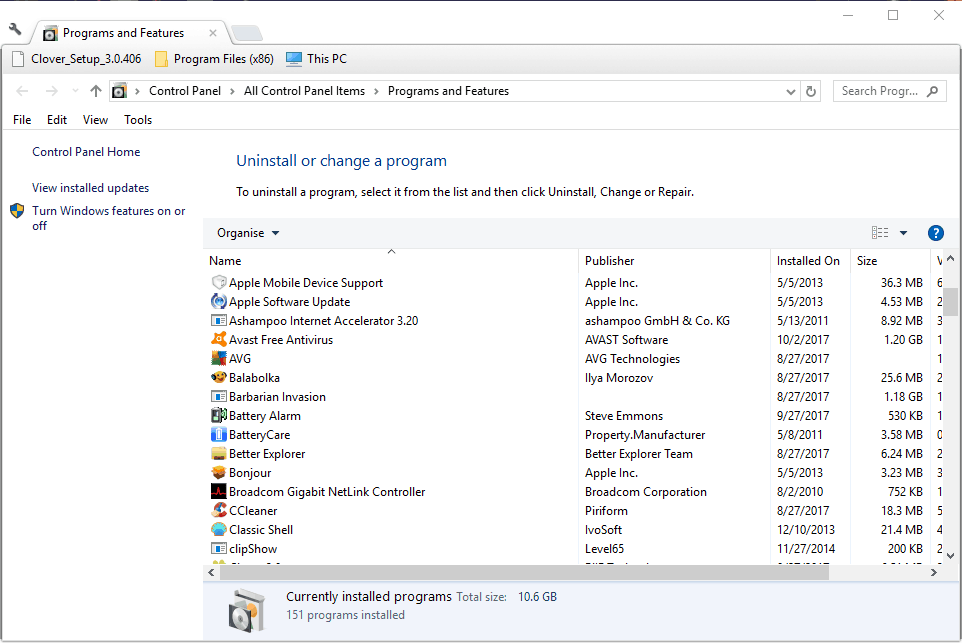Image resolution: width=962 pixels, height=643 pixels.
Task: Click the change view icon button
Action: pyautogui.click(x=880, y=233)
